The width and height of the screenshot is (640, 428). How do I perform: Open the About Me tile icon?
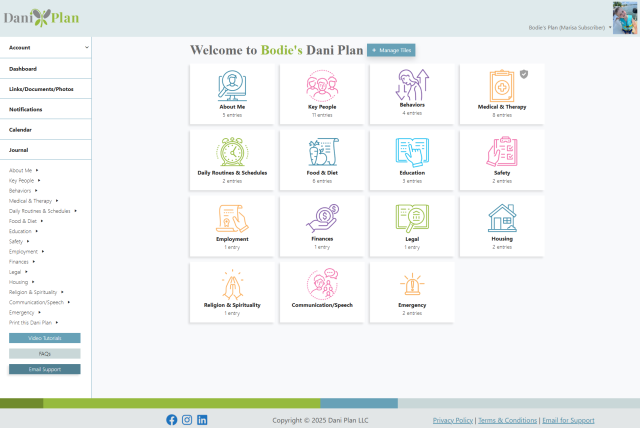click(233, 85)
